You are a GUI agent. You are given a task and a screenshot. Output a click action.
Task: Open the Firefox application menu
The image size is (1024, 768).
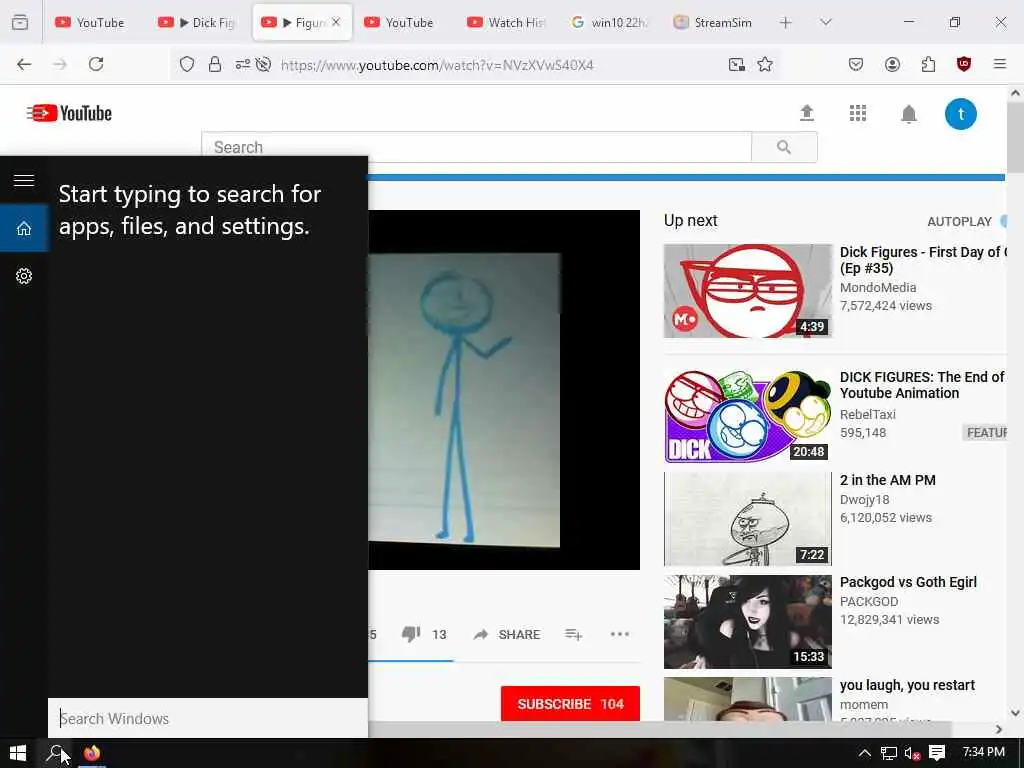tap(999, 64)
